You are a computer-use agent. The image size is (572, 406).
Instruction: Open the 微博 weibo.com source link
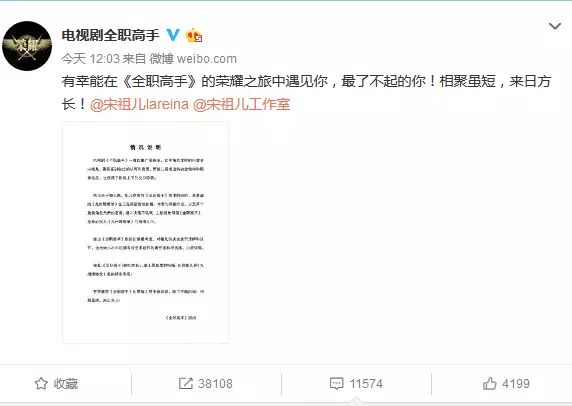(193, 58)
